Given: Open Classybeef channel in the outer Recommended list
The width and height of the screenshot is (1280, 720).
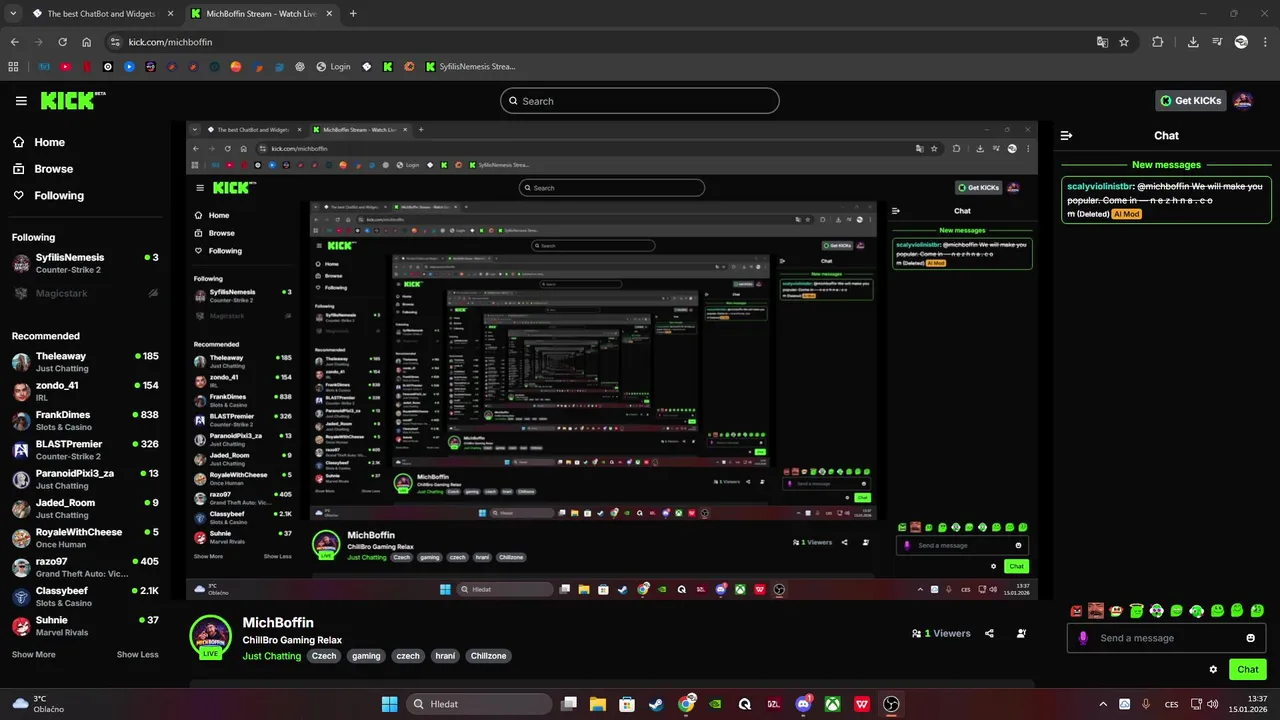Looking at the screenshot, I should [85, 597].
